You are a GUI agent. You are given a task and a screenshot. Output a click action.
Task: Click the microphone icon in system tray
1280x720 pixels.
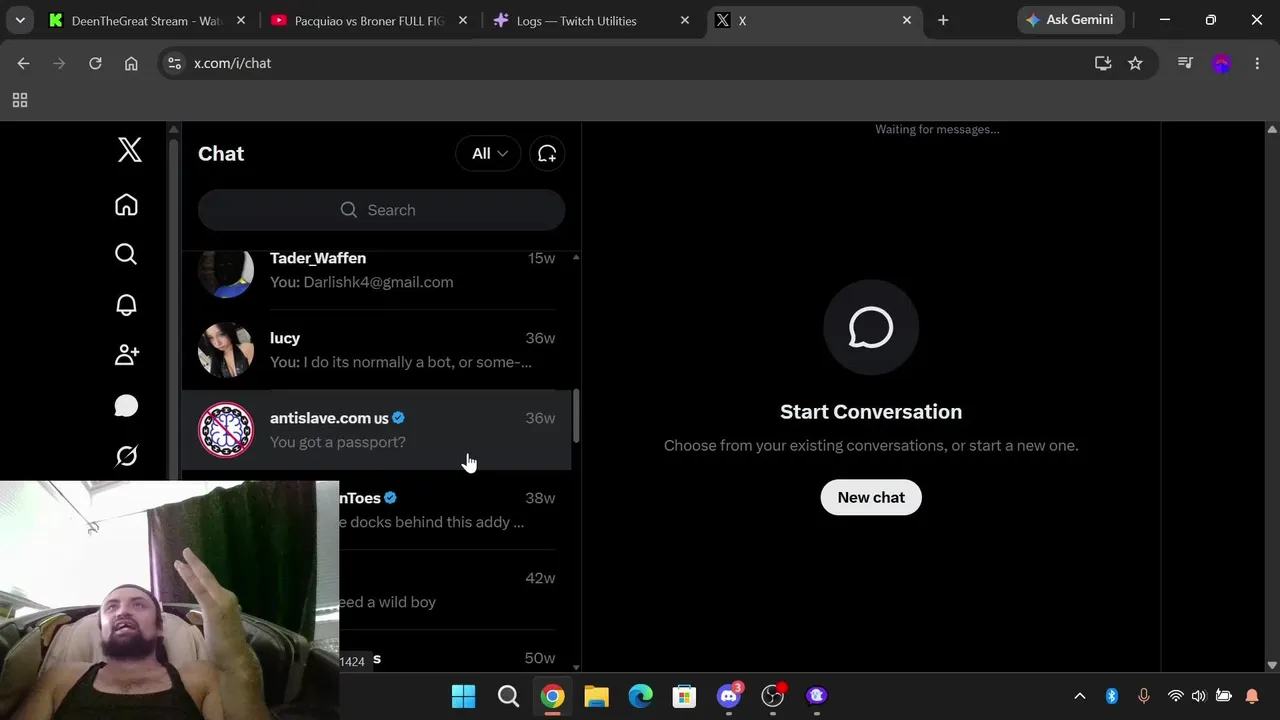click(x=1144, y=696)
